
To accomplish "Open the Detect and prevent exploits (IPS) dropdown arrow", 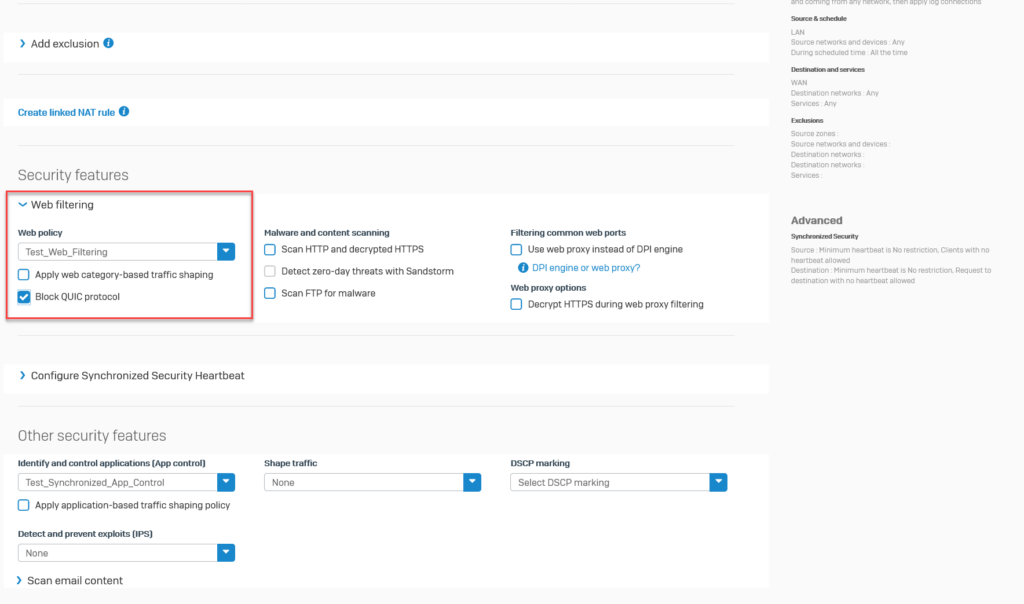I will tap(226, 552).
